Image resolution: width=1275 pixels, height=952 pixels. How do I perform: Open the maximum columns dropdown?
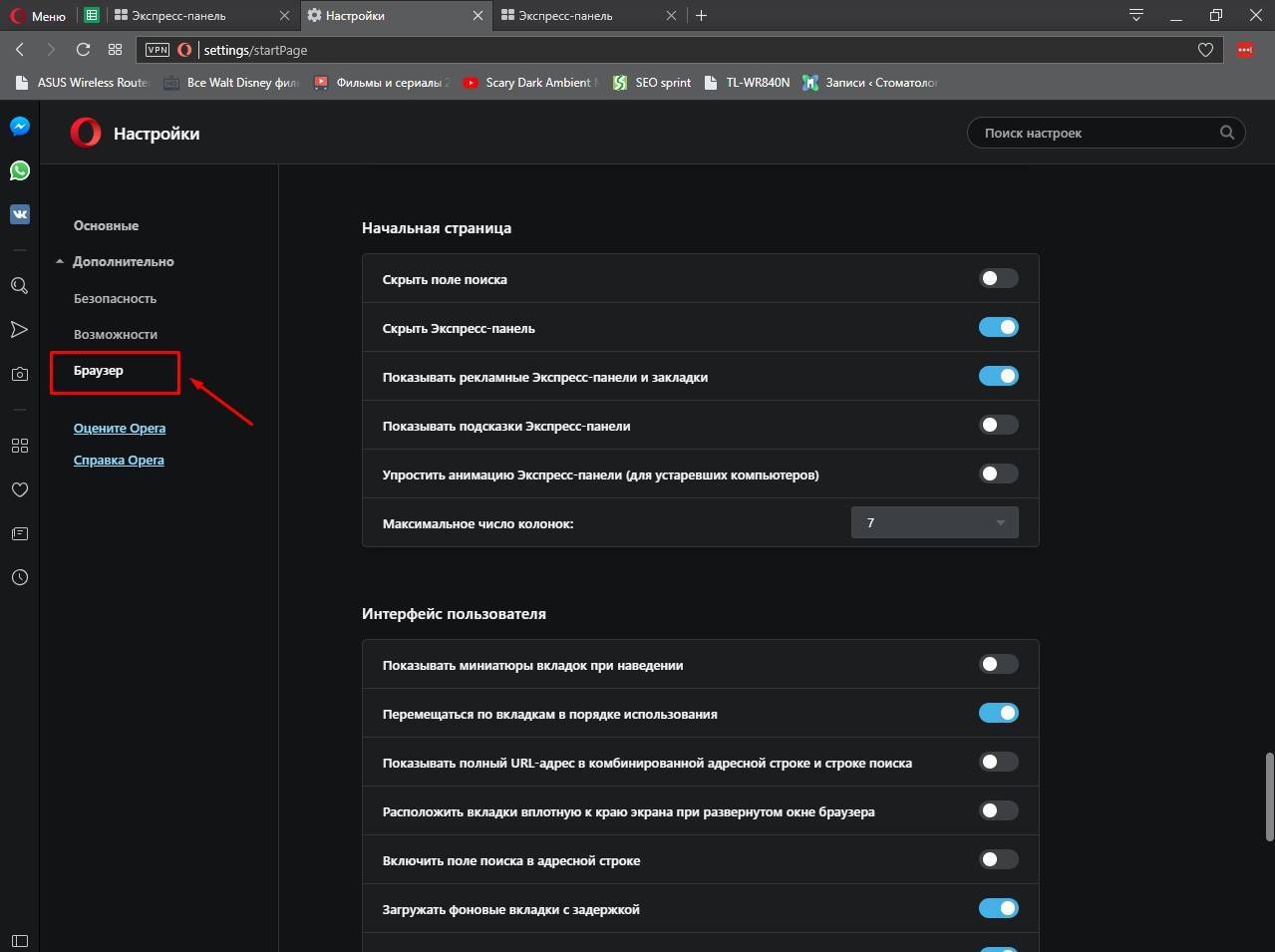934,522
